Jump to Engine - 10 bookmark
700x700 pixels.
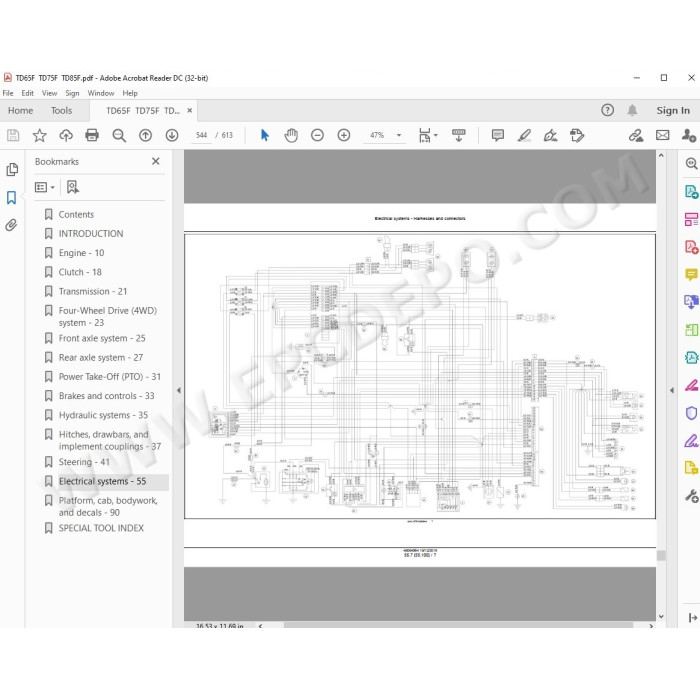[81, 253]
